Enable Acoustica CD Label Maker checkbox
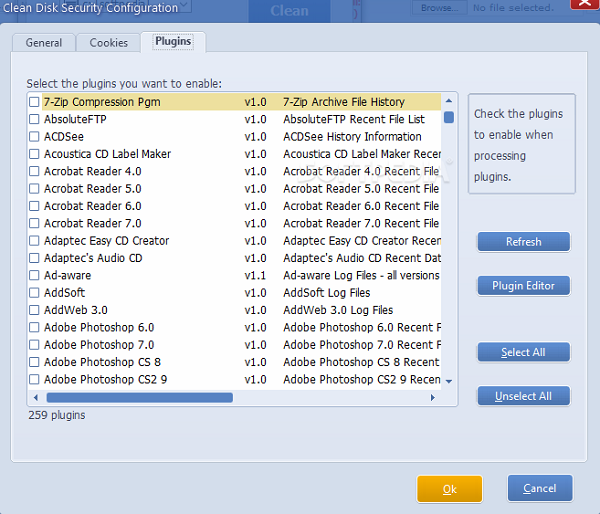This screenshot has height=514, width=600. pos(34,154)
